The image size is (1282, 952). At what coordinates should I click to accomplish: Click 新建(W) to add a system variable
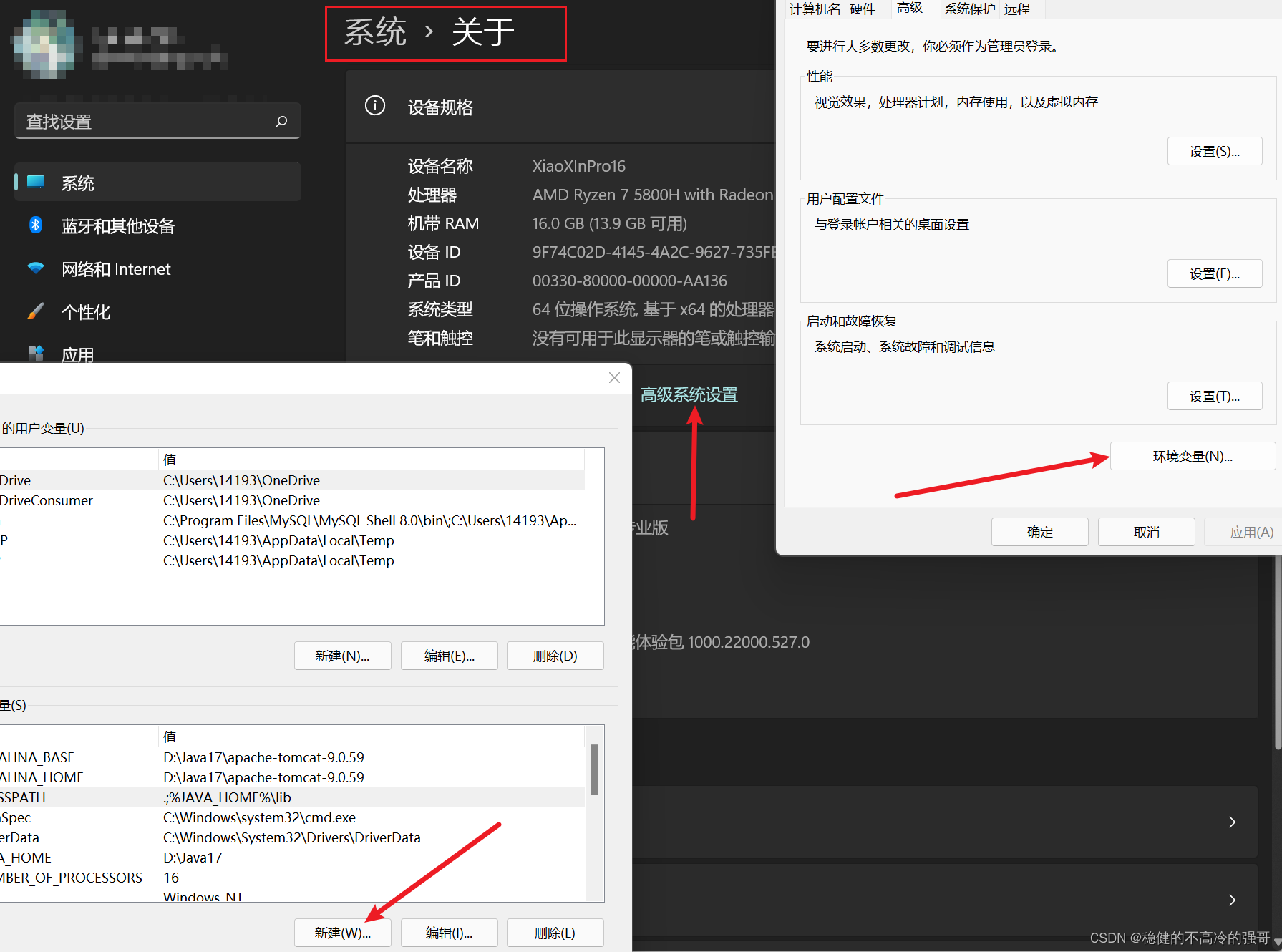[x=342, y=932]
